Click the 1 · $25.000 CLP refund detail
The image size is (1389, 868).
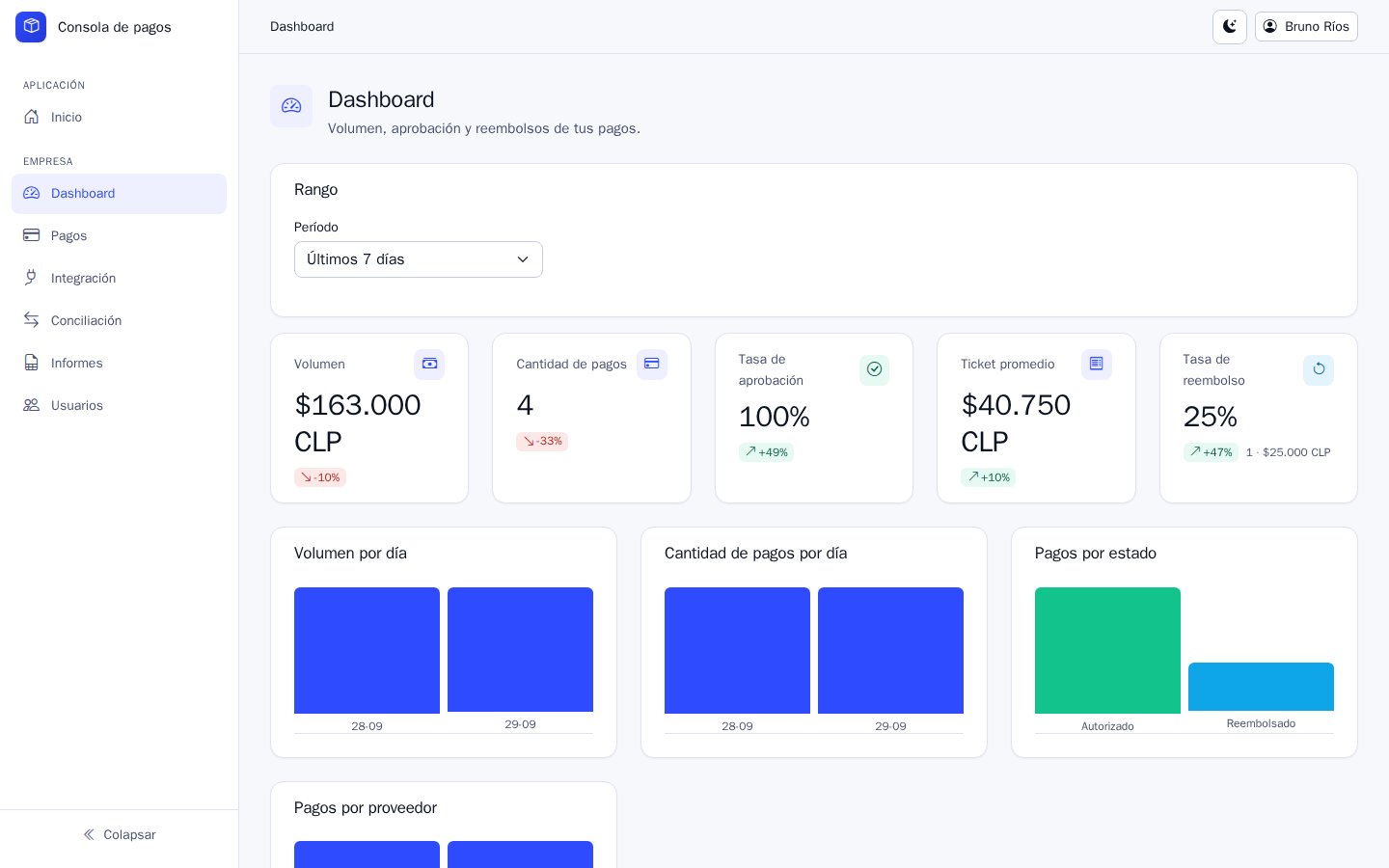click(1288, 452)
